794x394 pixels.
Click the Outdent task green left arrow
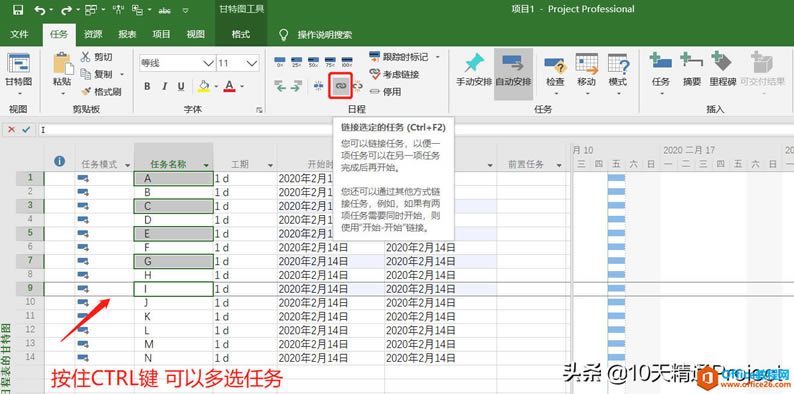click(x=280, y=87)
